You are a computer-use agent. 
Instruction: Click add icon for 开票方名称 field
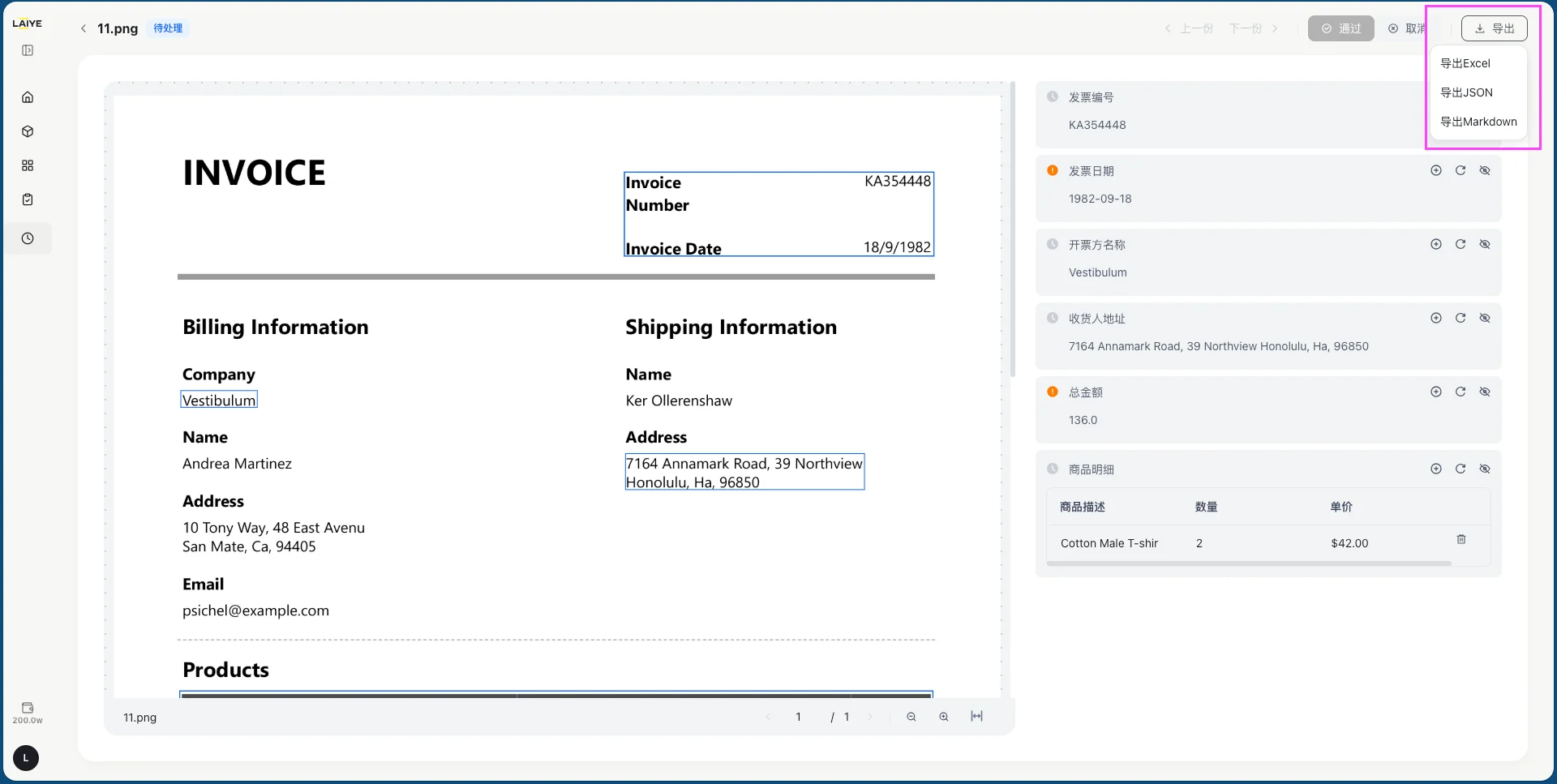tap(1436, 244)
